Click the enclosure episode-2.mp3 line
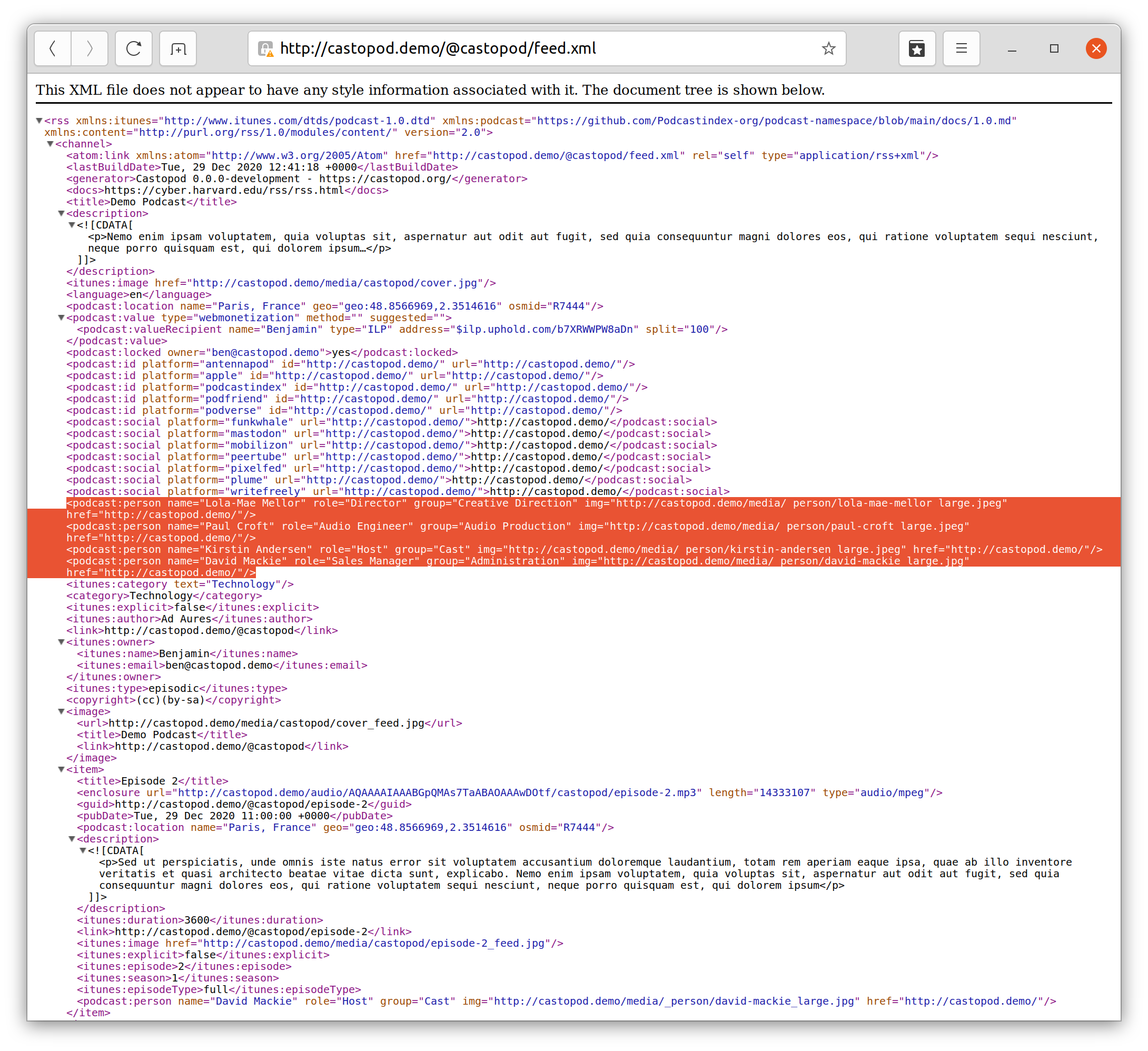The width and height of the screenshot is (1148, 1051). pos(510,793)
